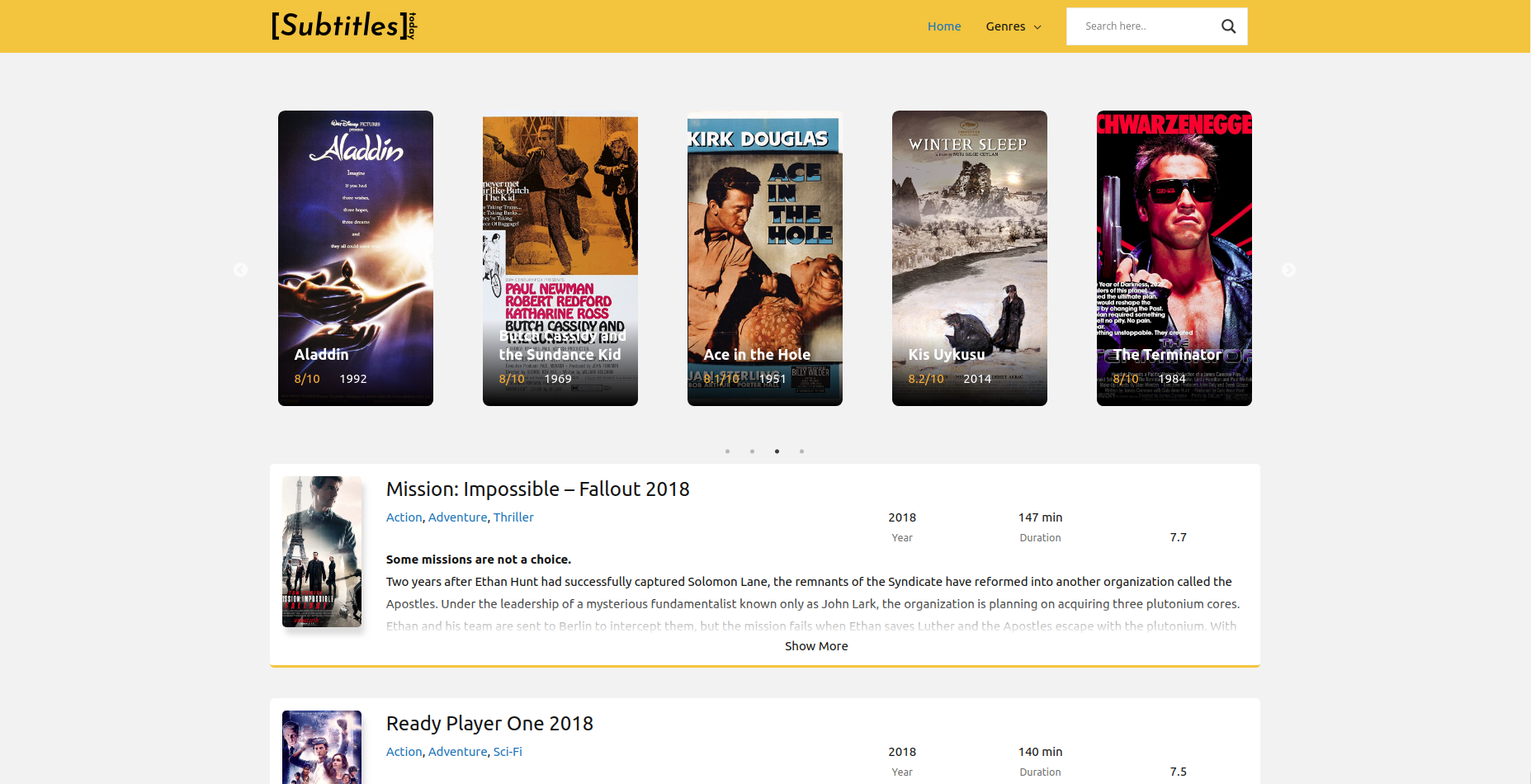Open the Aladdin movie poster
The height and width of the screenshot is (784, 1531).
click(355, 257)
